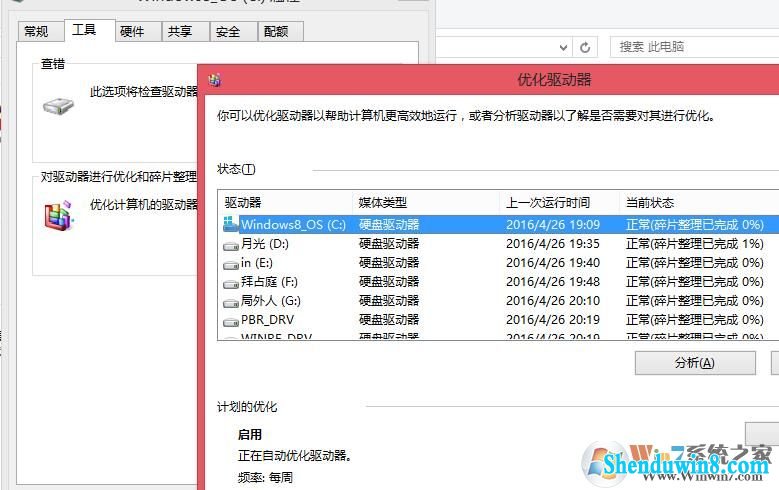The height and width of the screenshot is (490, 779).
Task: Select the Windows8_OS (C:) drive row
Action: 499,225
